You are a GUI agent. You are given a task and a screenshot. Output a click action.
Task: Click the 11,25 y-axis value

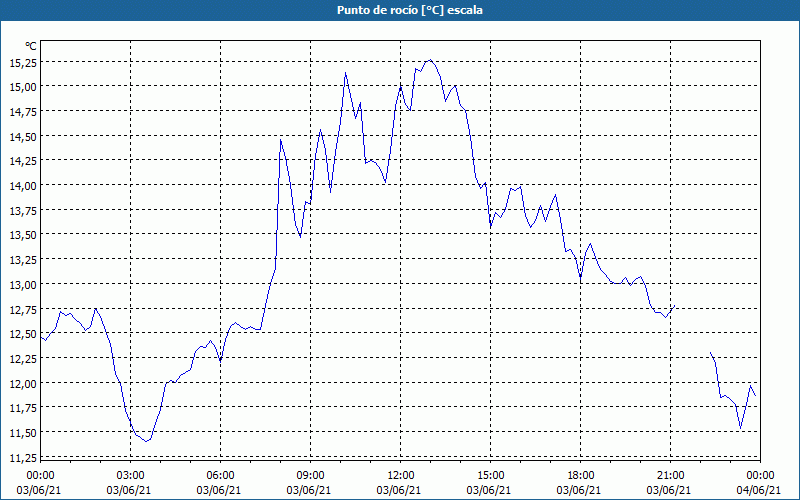click(23, 458)
